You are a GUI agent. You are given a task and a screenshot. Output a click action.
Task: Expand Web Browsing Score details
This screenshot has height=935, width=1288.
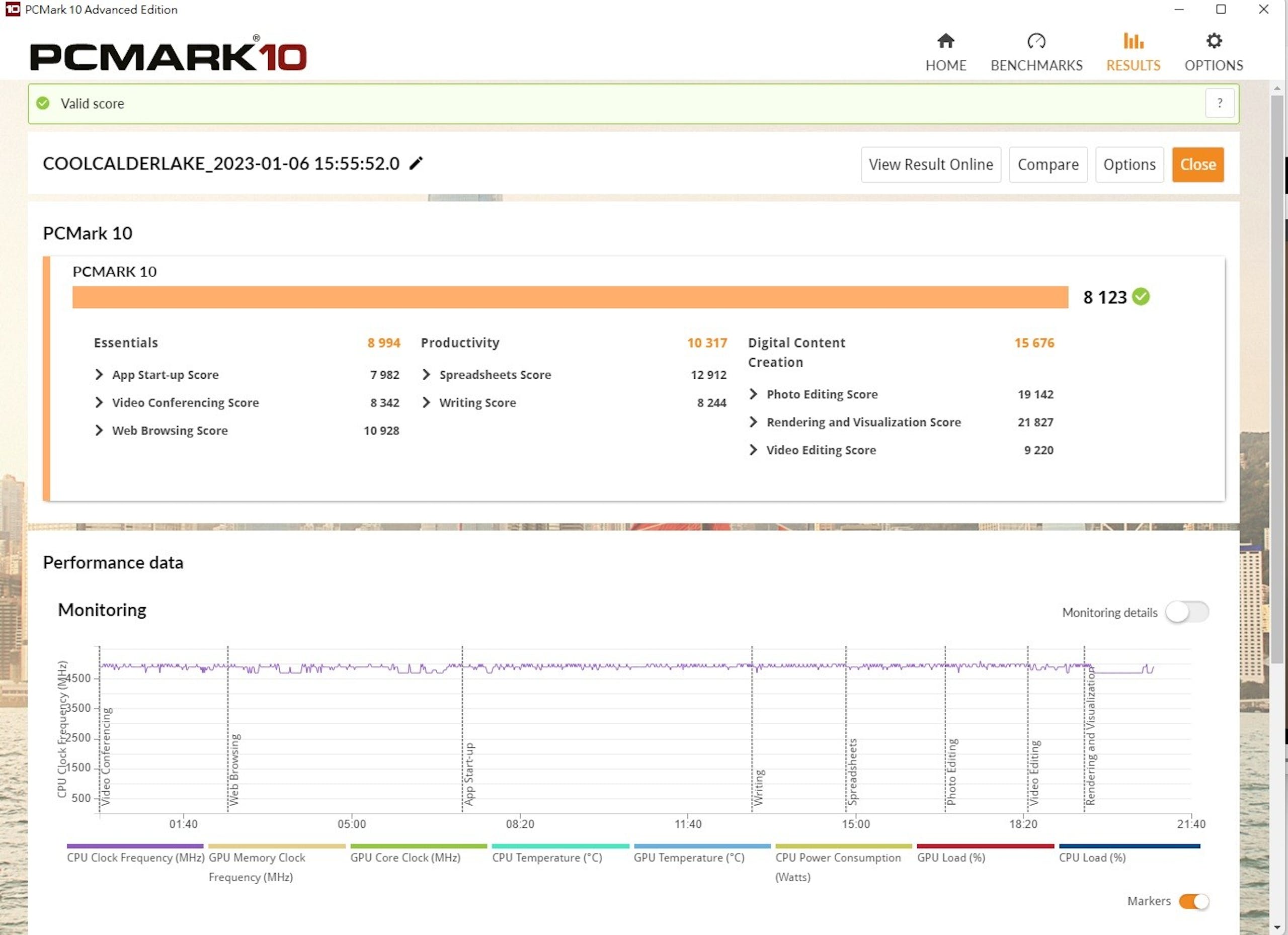click(99, 431)
